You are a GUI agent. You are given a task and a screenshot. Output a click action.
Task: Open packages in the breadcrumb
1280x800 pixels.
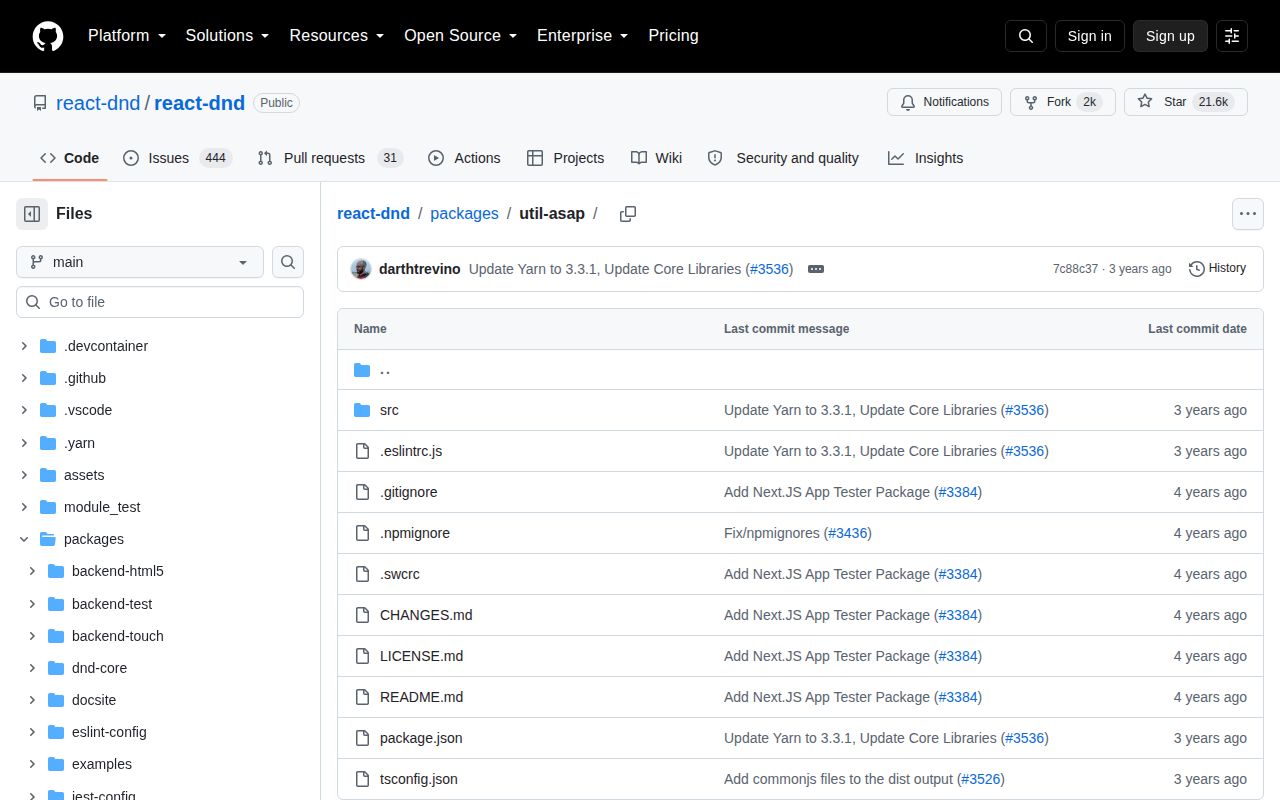[464, 214]
